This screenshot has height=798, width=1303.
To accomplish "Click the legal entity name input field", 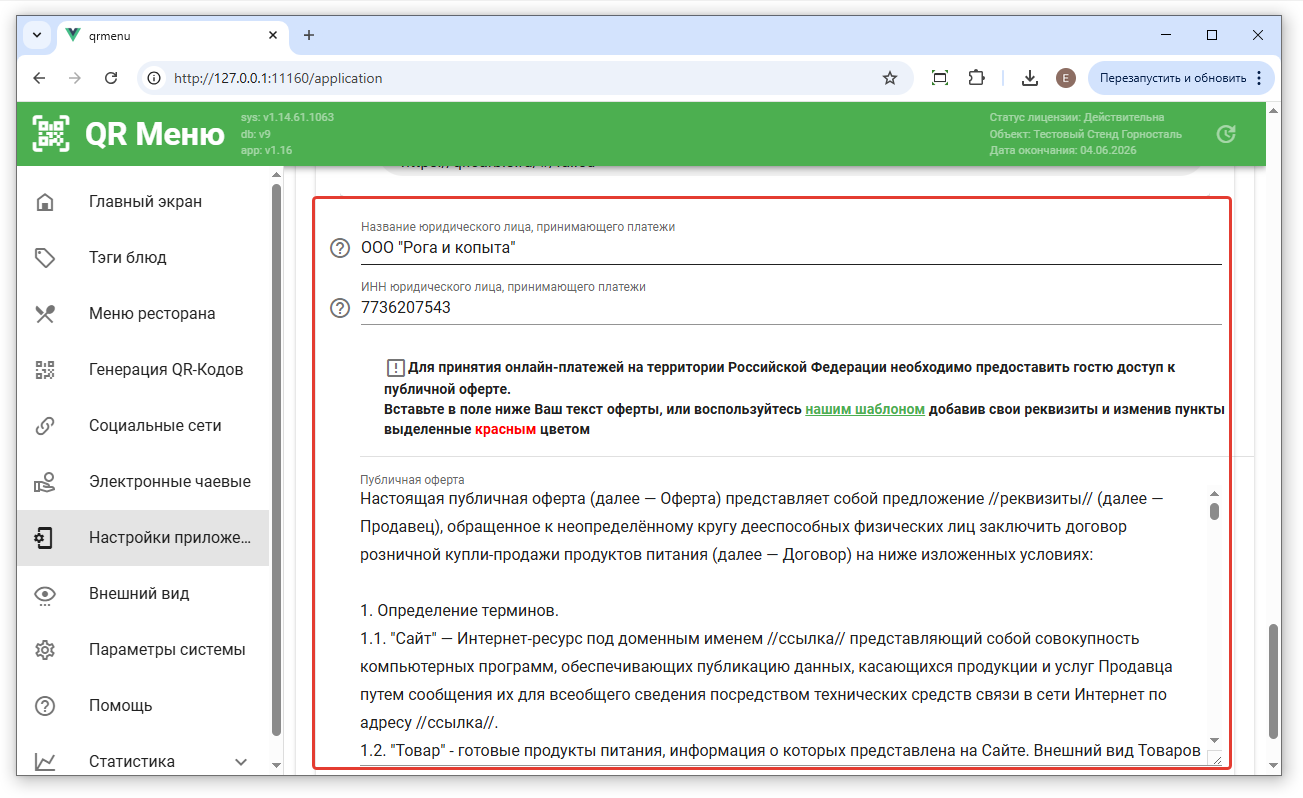I will pyautogui.click(x=791, y=248).
